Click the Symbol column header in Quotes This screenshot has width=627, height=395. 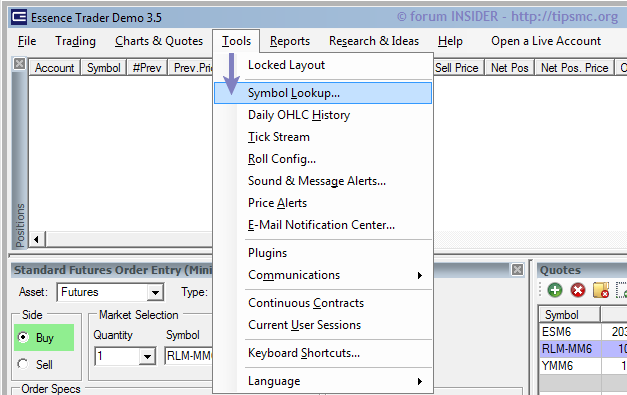569,315
